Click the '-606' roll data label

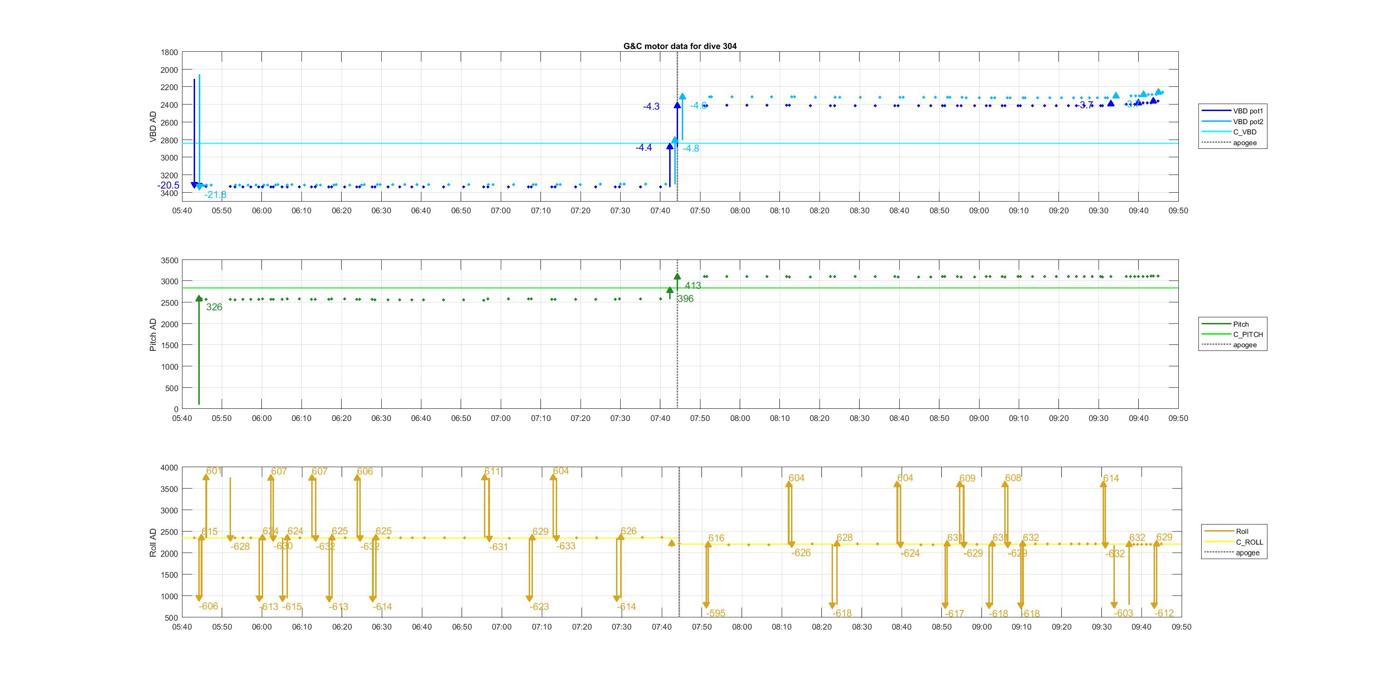(208, 606)
